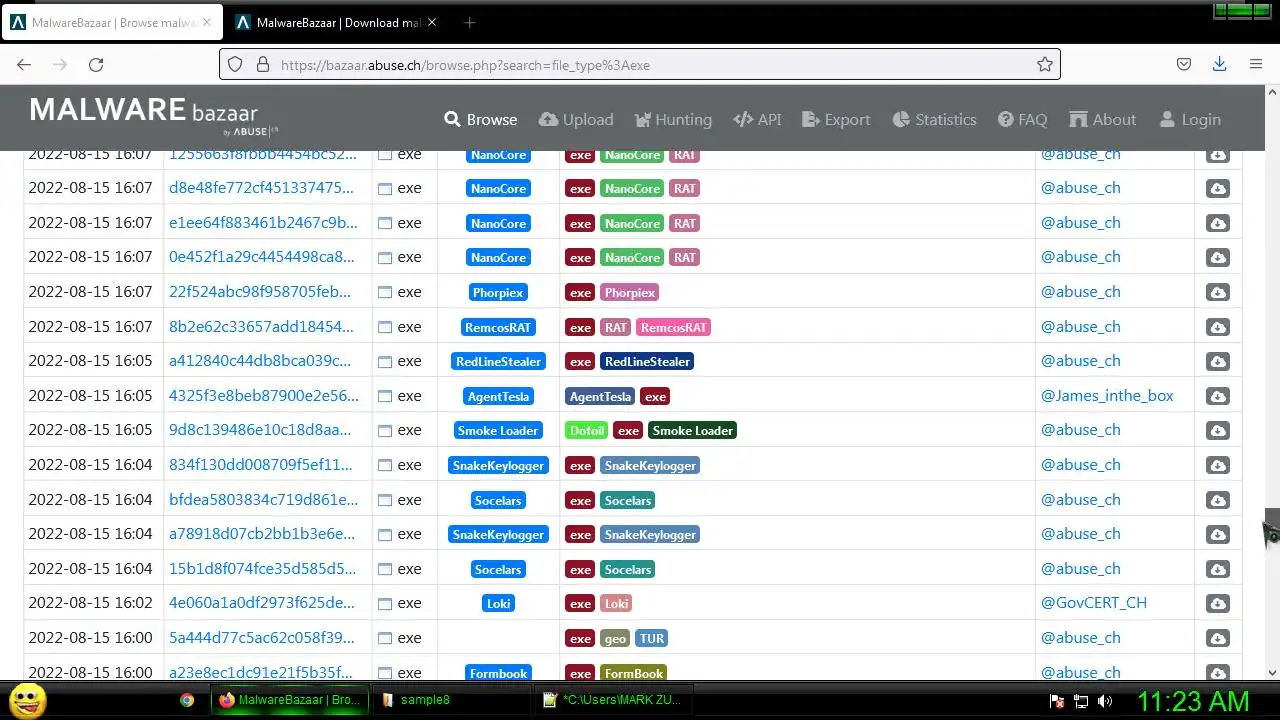Image resolution: width=1280 pixels, height=720 pixels.
Task: Open hash 4325f3e8beb87900e2e56 link
Action: (264, 396)
